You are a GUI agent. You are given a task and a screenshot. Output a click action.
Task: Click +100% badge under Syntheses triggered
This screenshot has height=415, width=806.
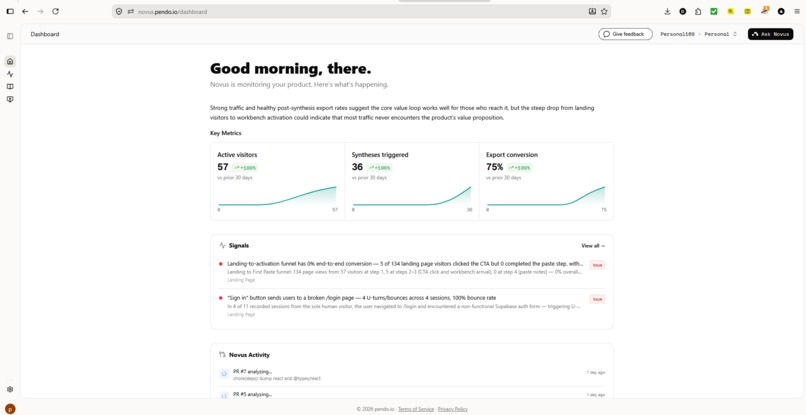click(379, 168)
